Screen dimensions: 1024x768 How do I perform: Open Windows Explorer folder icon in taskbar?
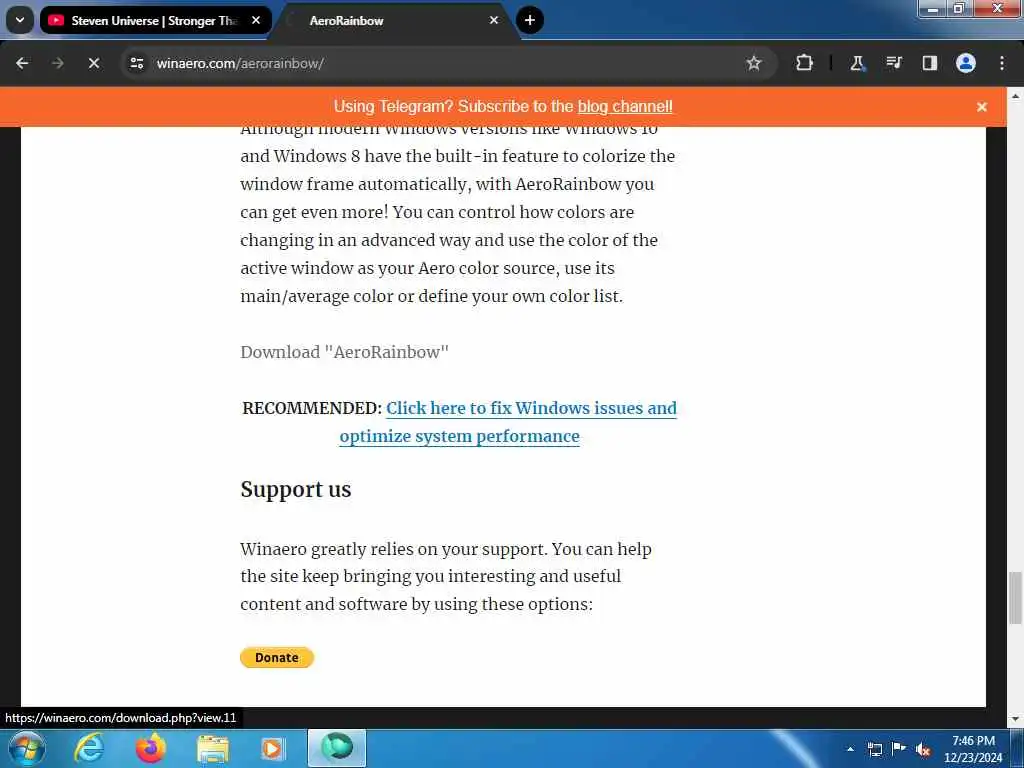212,748
